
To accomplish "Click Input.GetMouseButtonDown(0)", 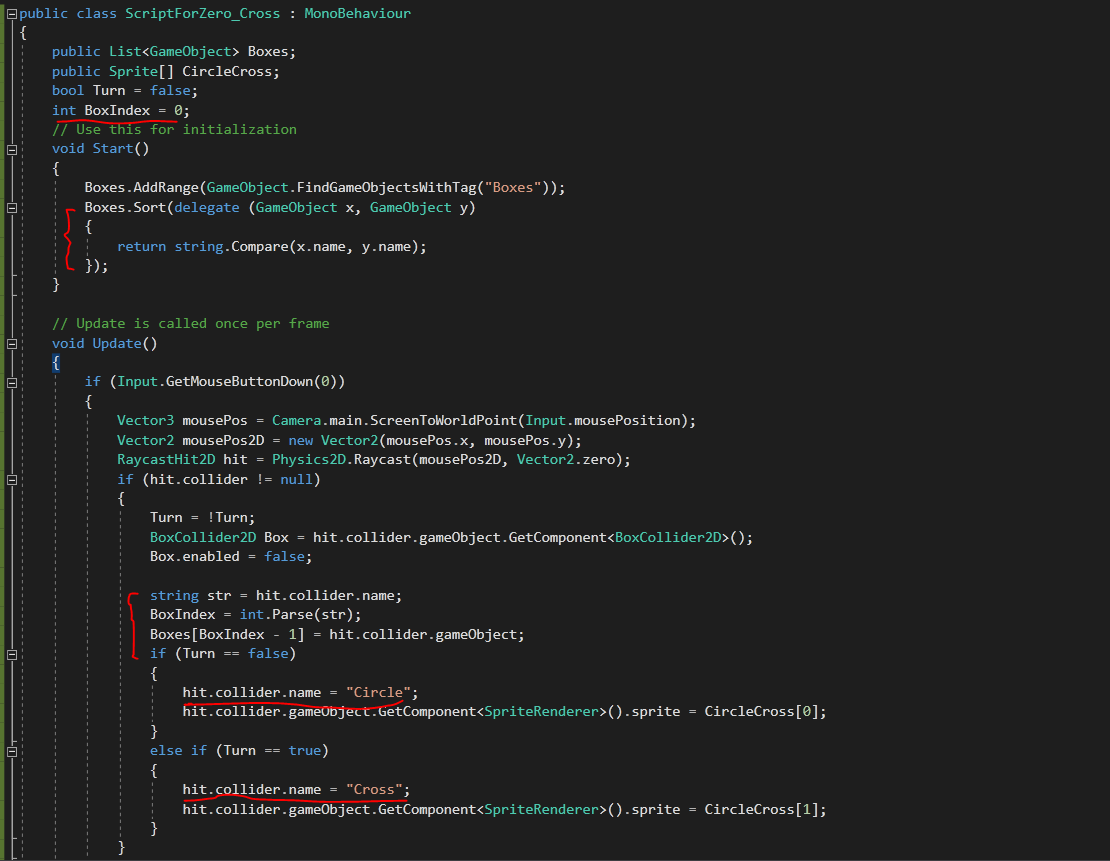I will pyautogui.click(x=227, y=382).
